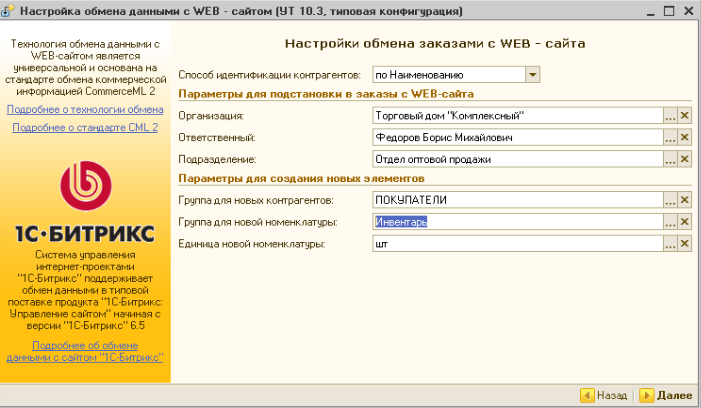
Task: Open selection for Подразделение (ellipsis button)
Action: pyautogui.click(x=670, y=158)
